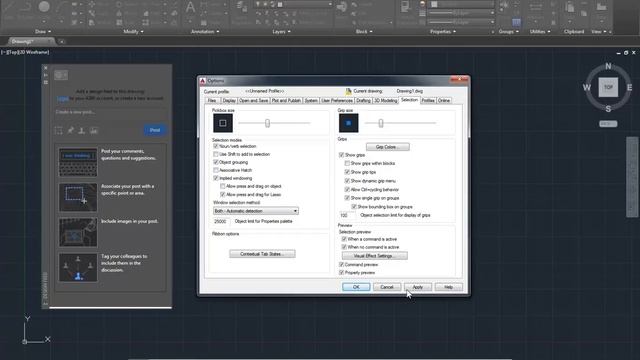Click the Apply button in Options
The width and height of the screenshot is (640, 360).
pyautogui.click(x=418, y=287)
